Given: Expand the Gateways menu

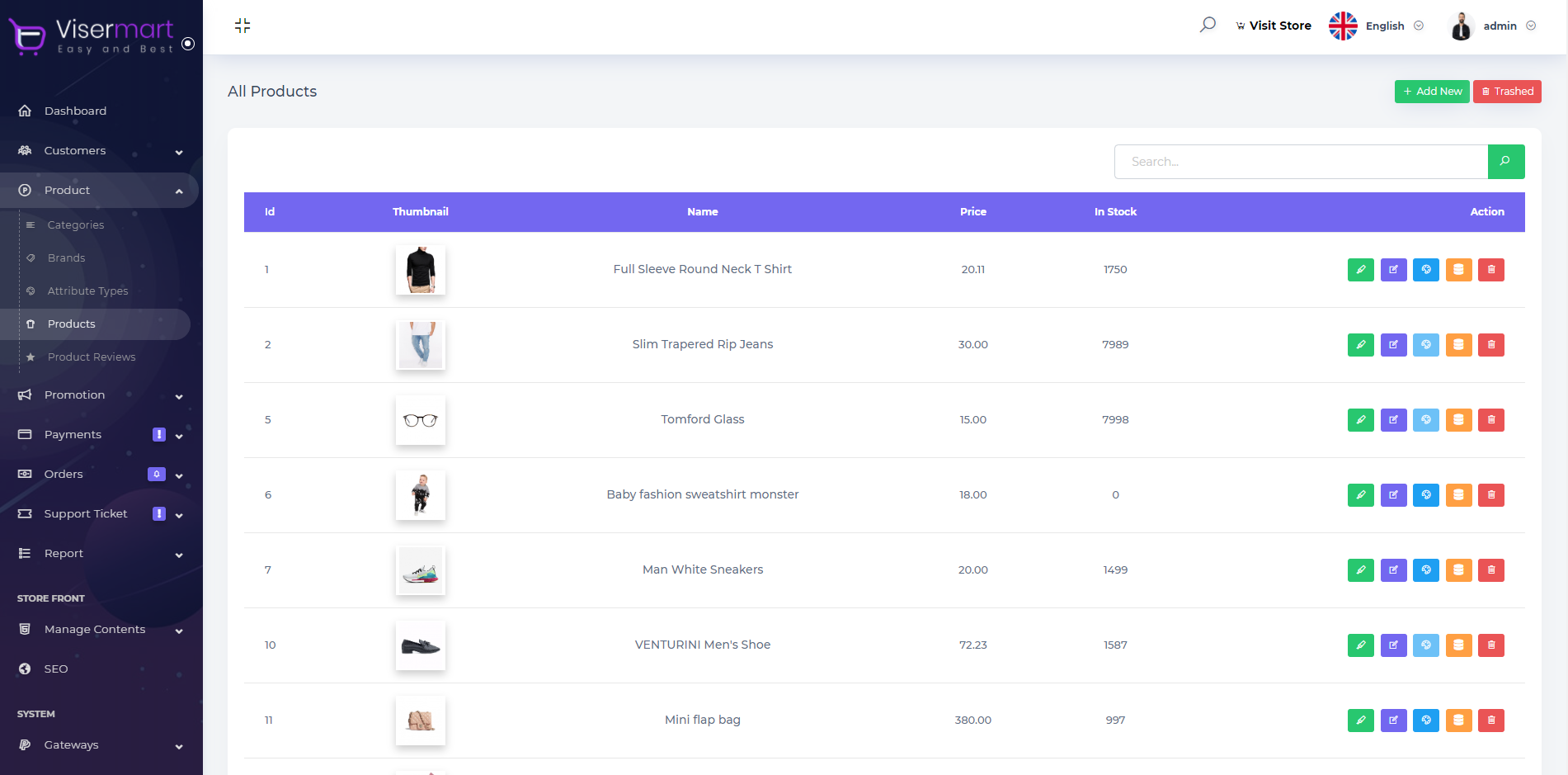Looking at the screenshot, I should pyautogui.click(x=99, y=745).
